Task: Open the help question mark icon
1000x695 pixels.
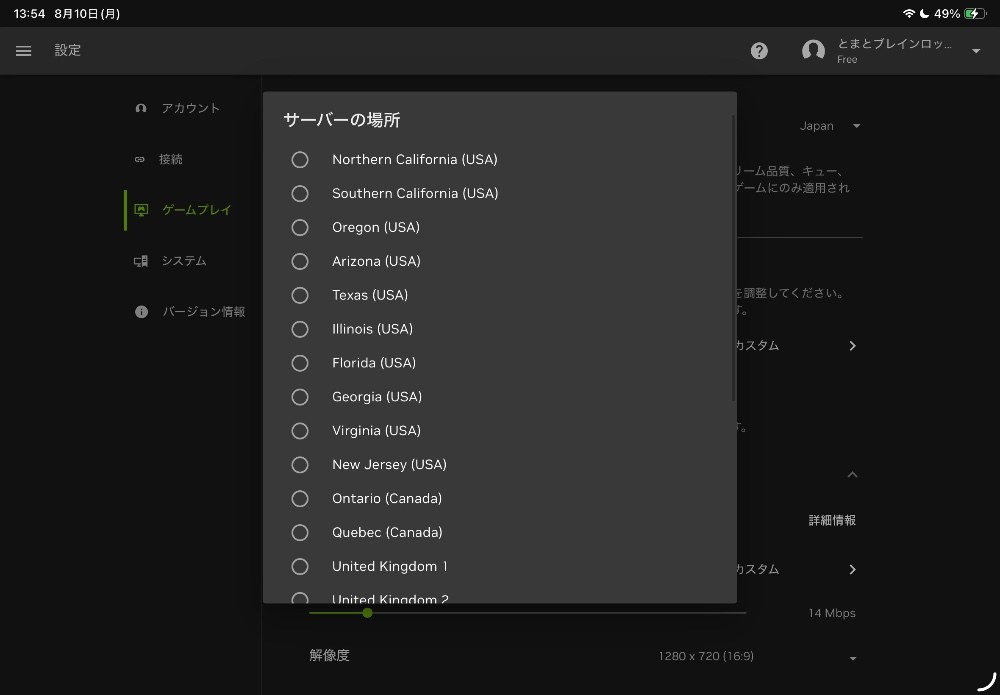Action: 759,51
